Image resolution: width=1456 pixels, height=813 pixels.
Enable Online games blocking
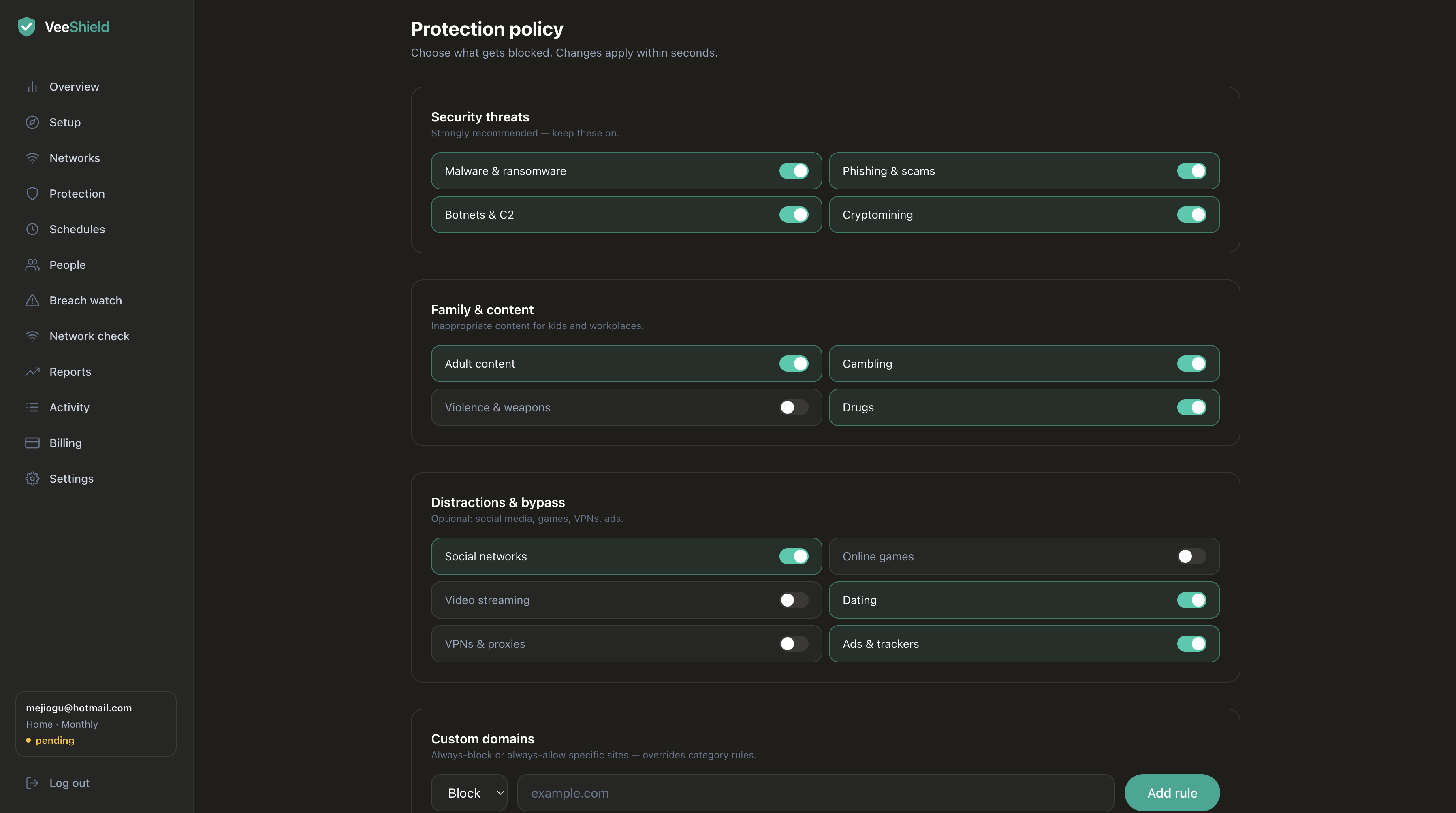(x=1191, y=556)
